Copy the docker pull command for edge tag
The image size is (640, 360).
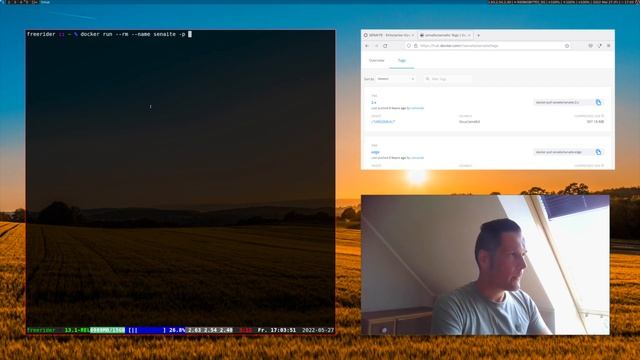pos(598,152)
